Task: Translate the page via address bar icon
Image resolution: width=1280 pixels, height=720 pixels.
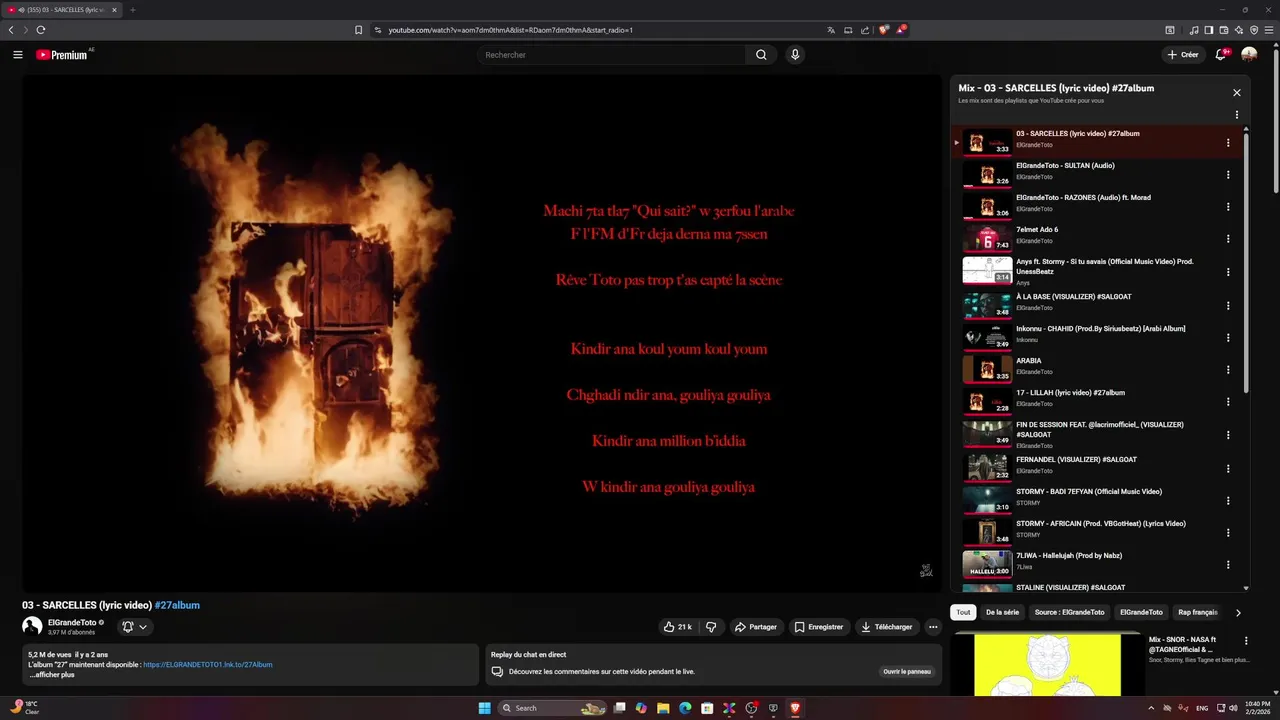Action: (831, 30)
